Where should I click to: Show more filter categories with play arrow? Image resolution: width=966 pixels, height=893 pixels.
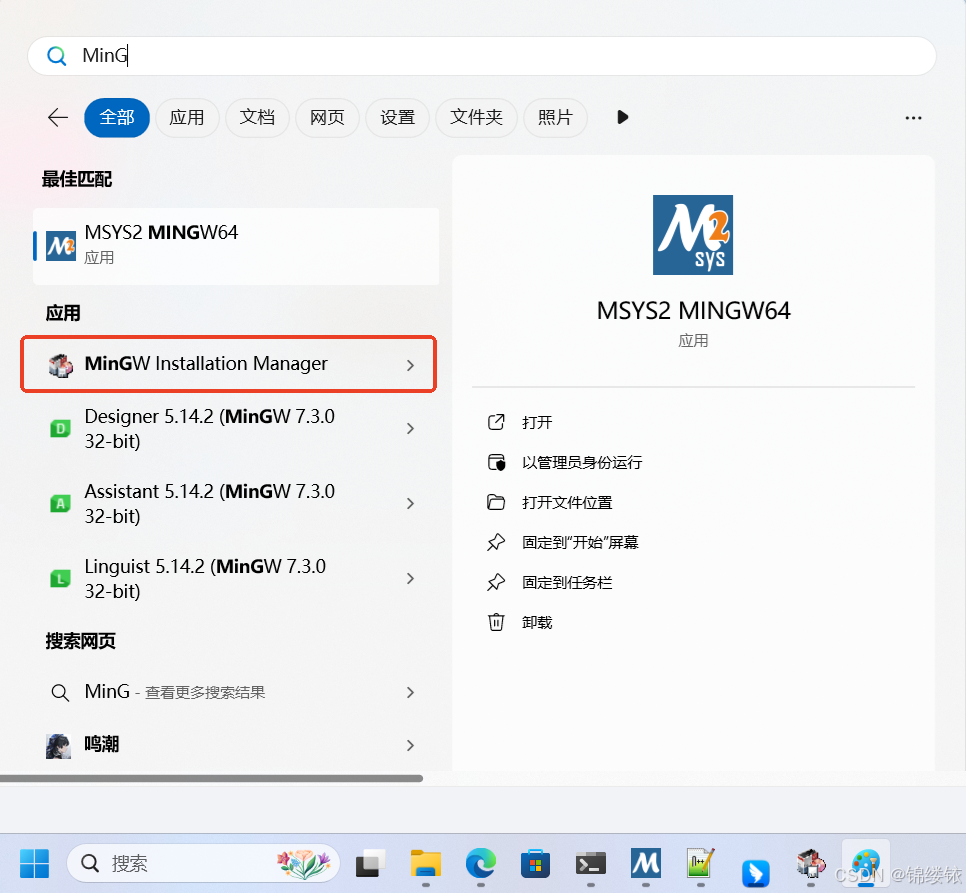click(x=622, y=117)
